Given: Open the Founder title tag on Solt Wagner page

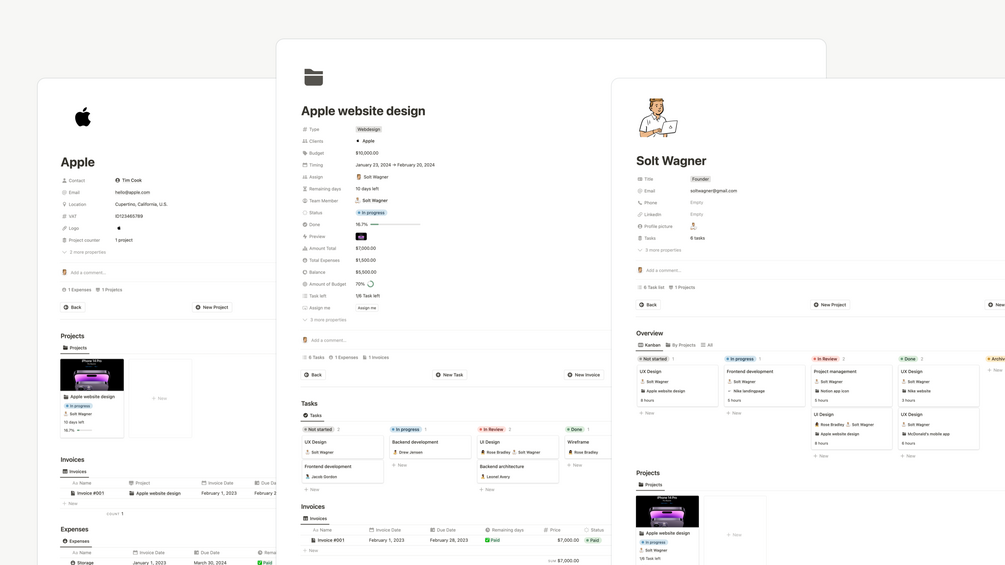Looking at the screenshot, I should click(x=700, y=179).
